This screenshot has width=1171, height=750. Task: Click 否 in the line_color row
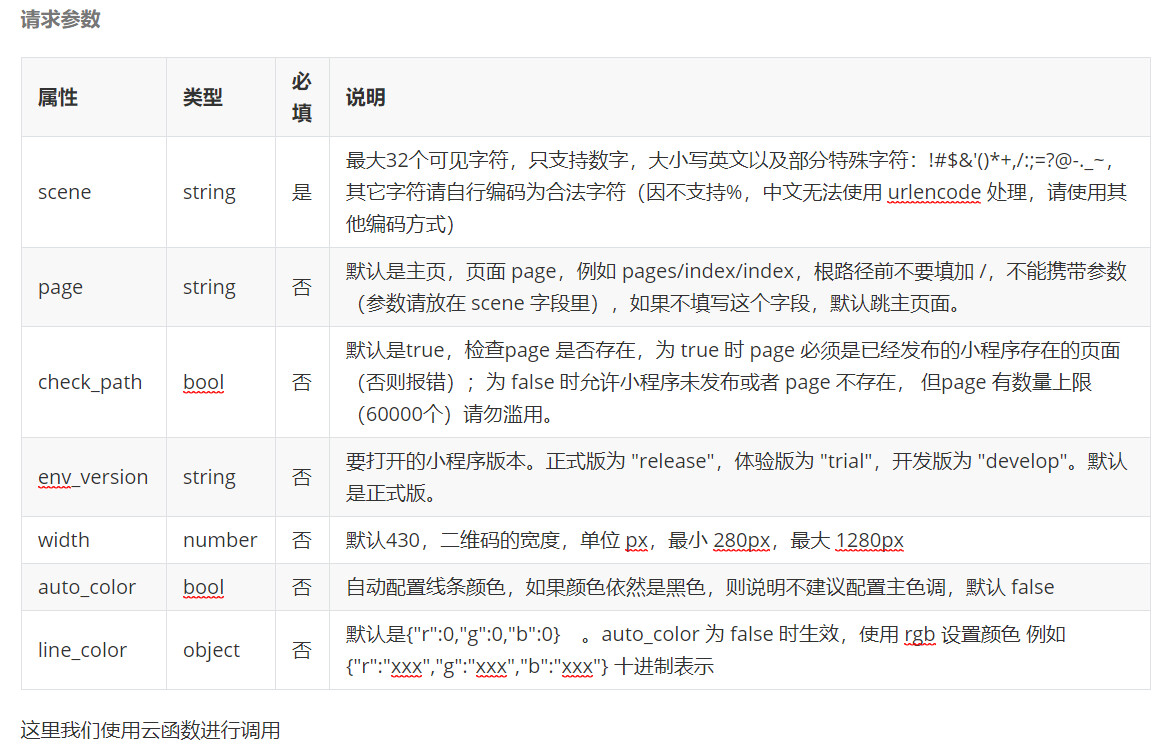tap(302, 651)
